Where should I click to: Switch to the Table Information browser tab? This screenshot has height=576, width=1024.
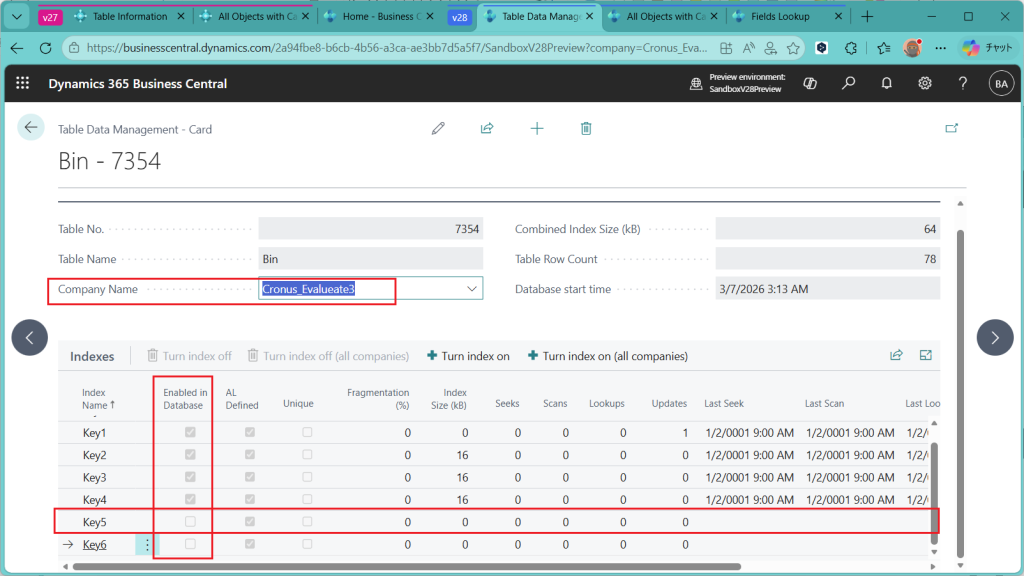pyautogui.click(x=128, y=17)
